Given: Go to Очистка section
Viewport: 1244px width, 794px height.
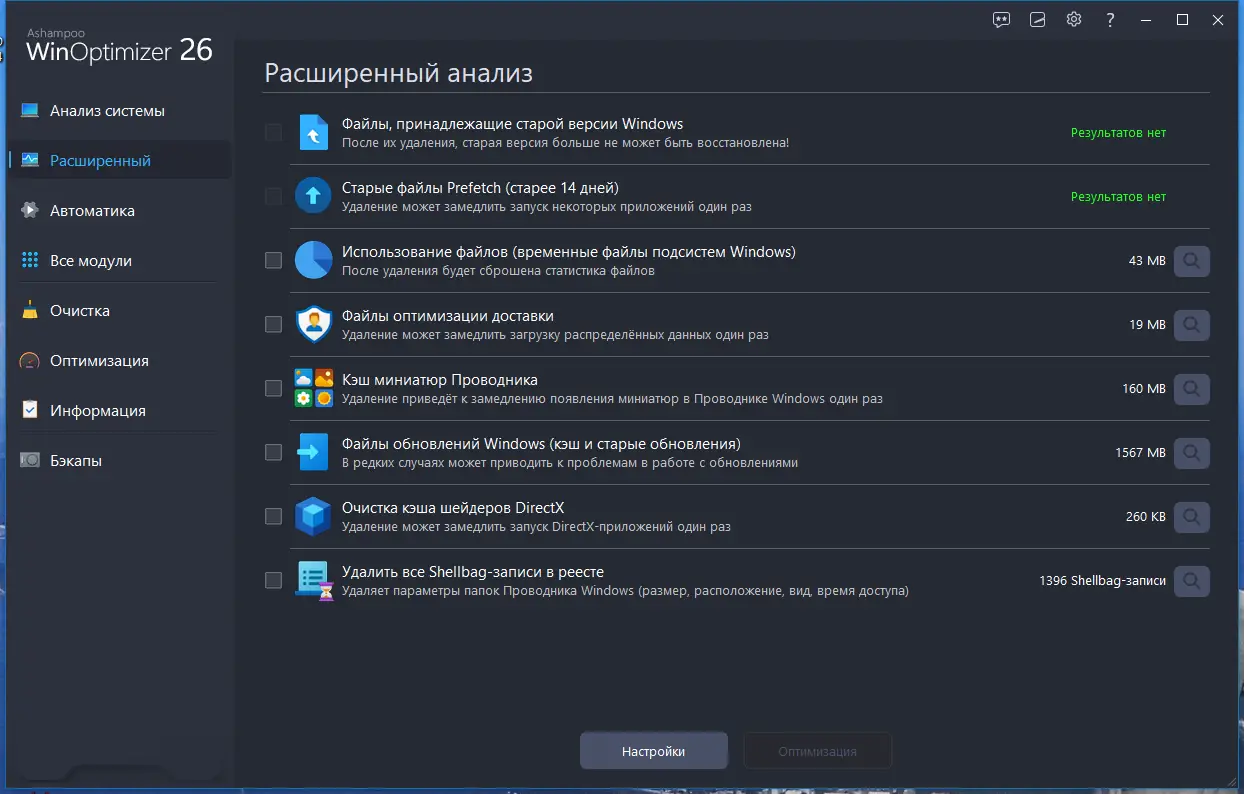Looking at the screenshot, I should click(x=118, y=311).
